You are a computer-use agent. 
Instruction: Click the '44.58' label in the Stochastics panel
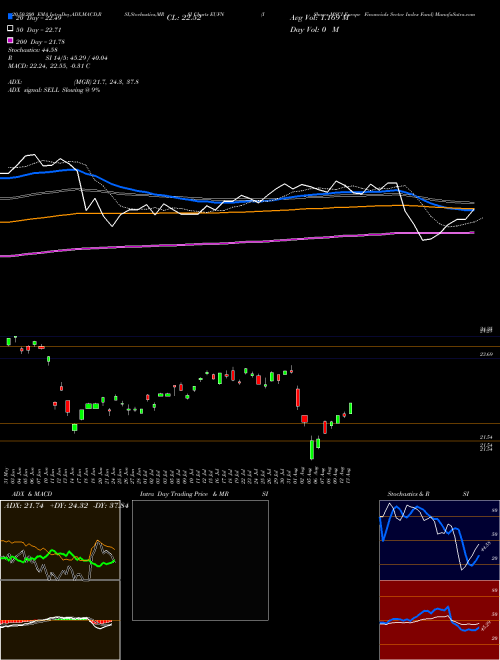coord(485,546)
